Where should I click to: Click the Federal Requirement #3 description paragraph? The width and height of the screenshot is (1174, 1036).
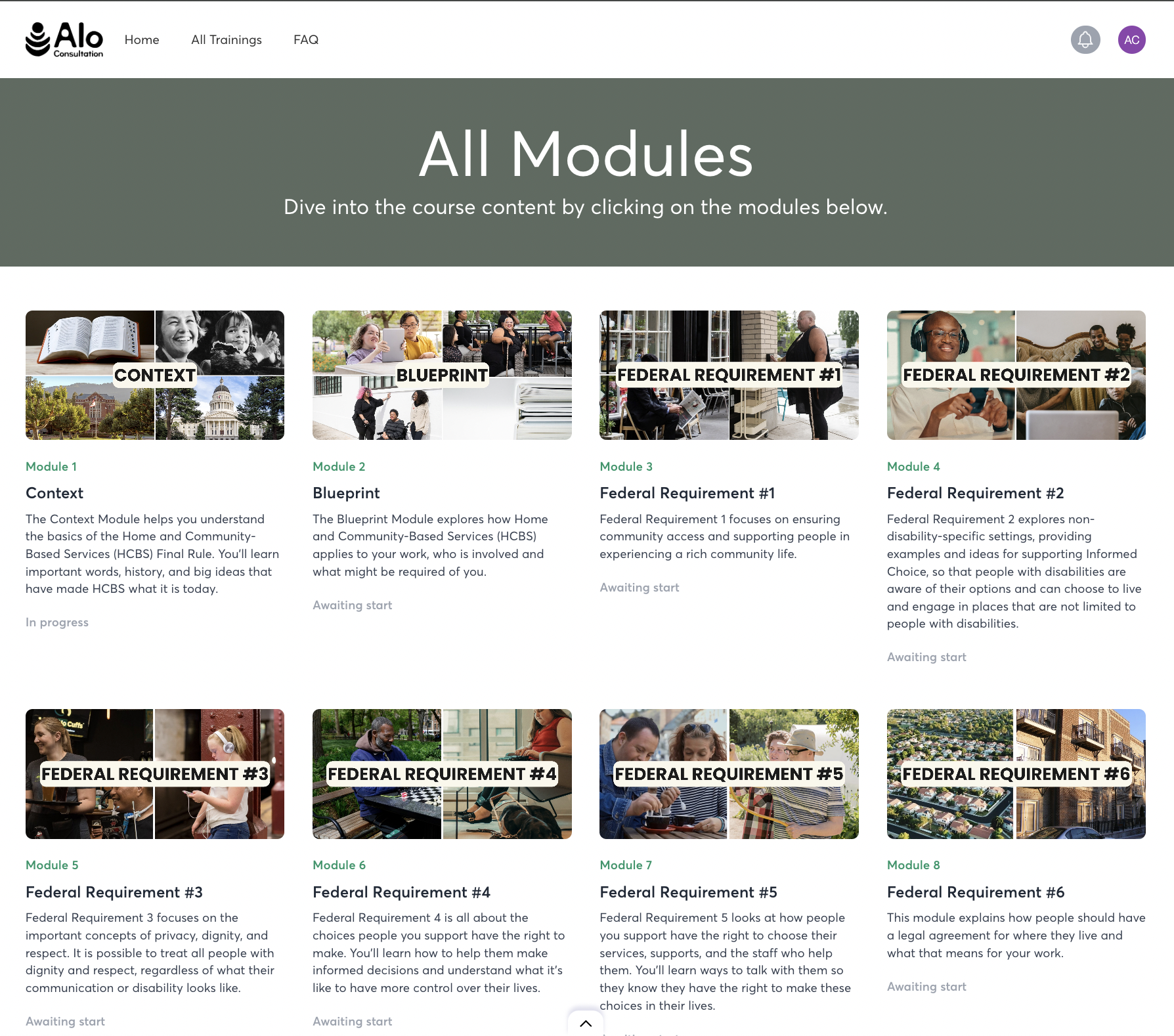(x=150, y=953)
